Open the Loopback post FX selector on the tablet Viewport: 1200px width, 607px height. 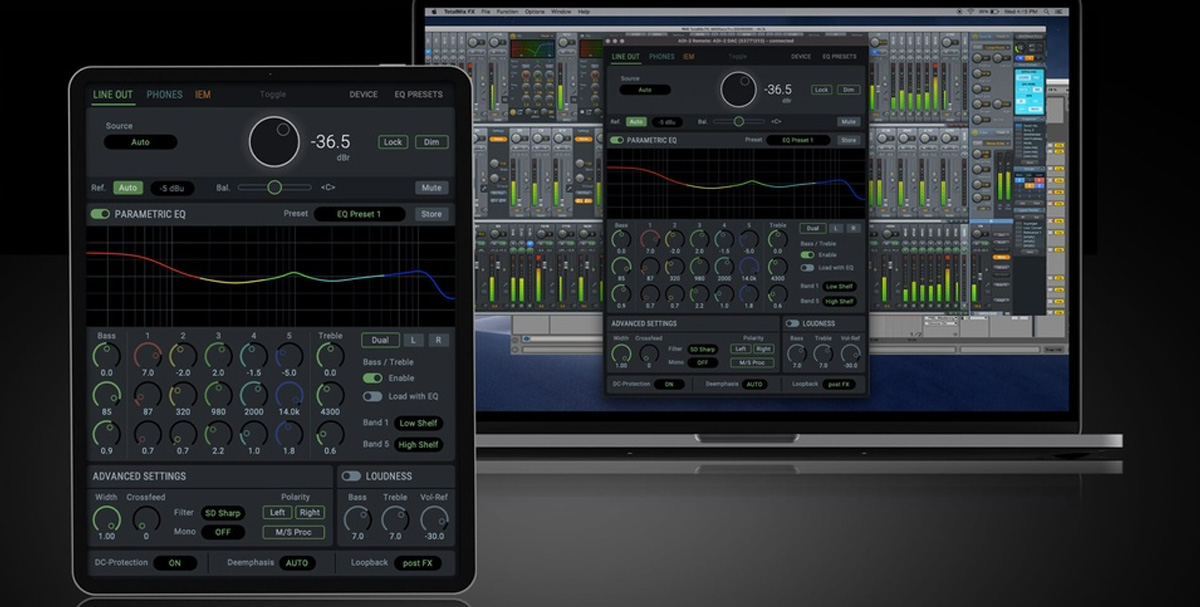click(420, 563)
